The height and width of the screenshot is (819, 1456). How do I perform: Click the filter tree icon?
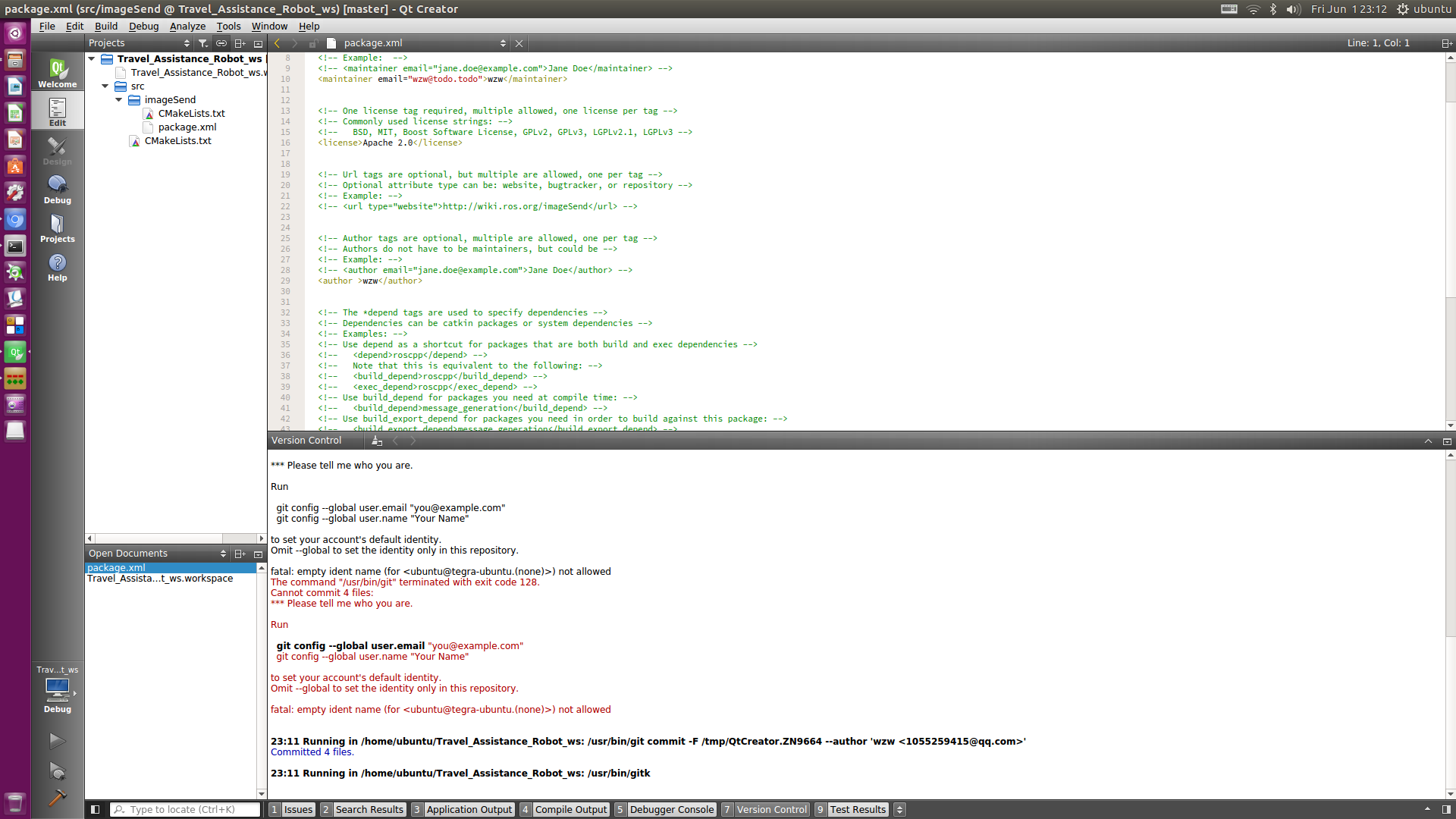pyautogui.click(x=203, y=43)
